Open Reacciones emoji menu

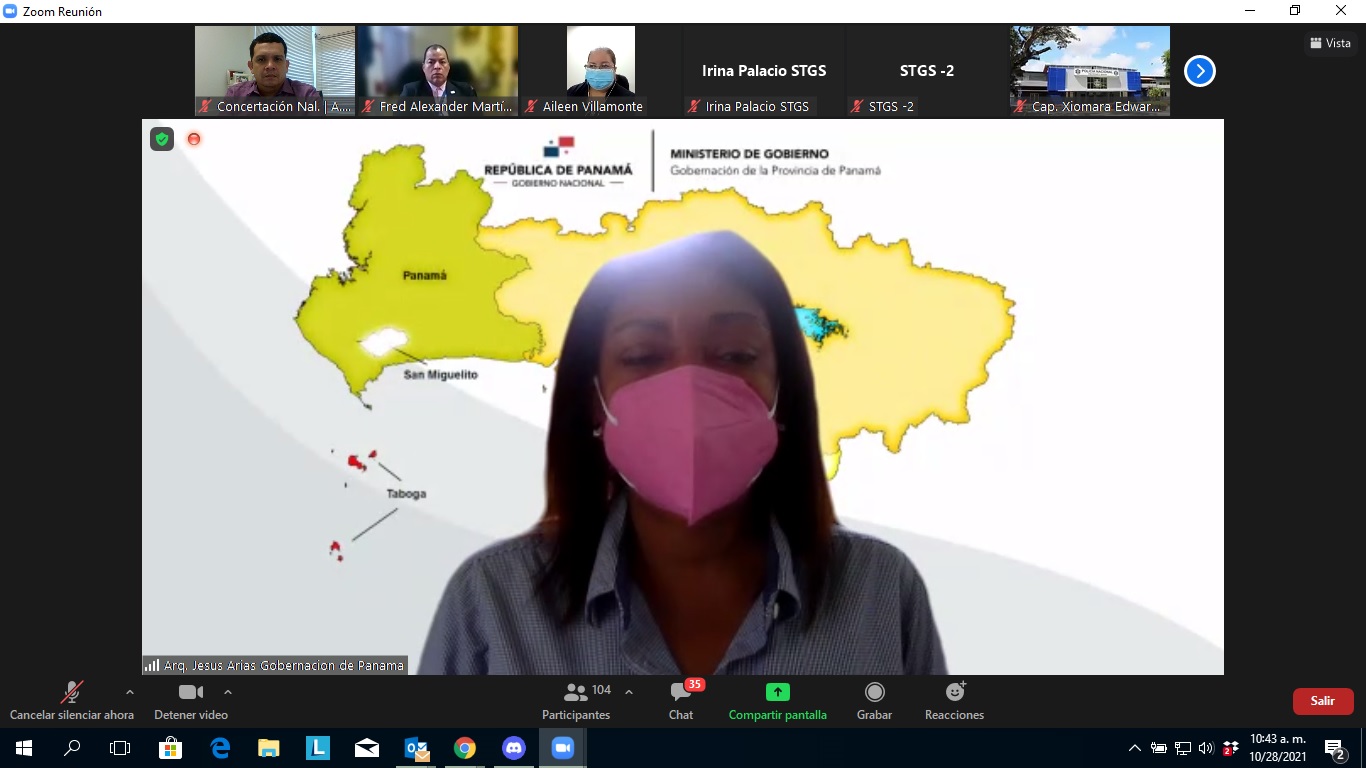(x=955, y=701)
